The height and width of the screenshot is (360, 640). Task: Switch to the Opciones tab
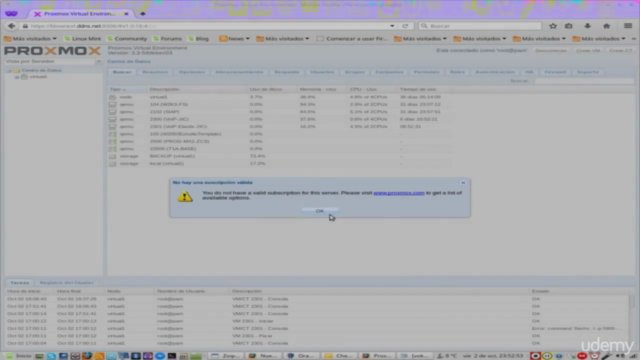coord(191,72)
